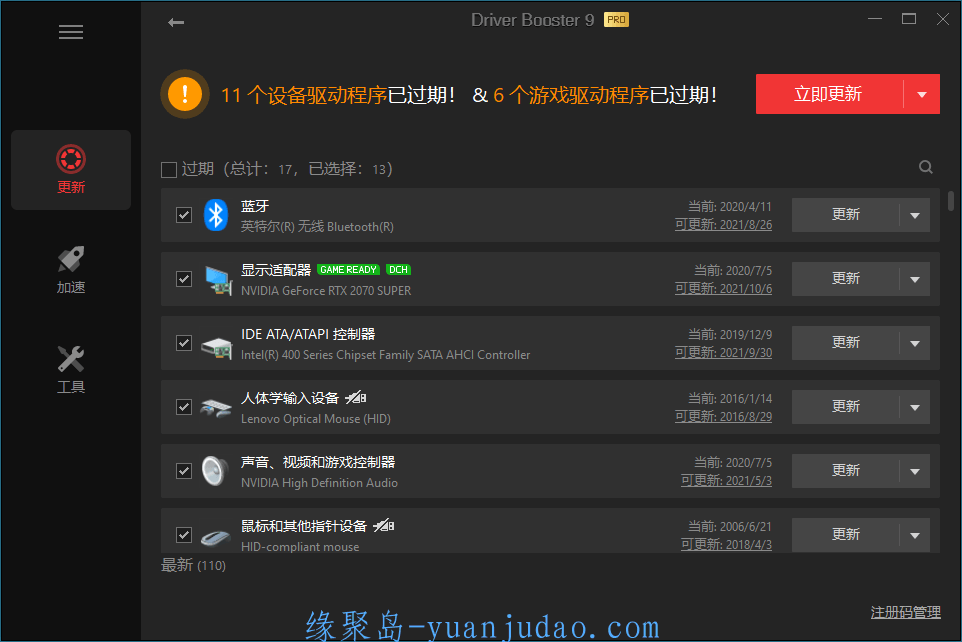Minimize the Driver Booster window

(x=875, y=19)
